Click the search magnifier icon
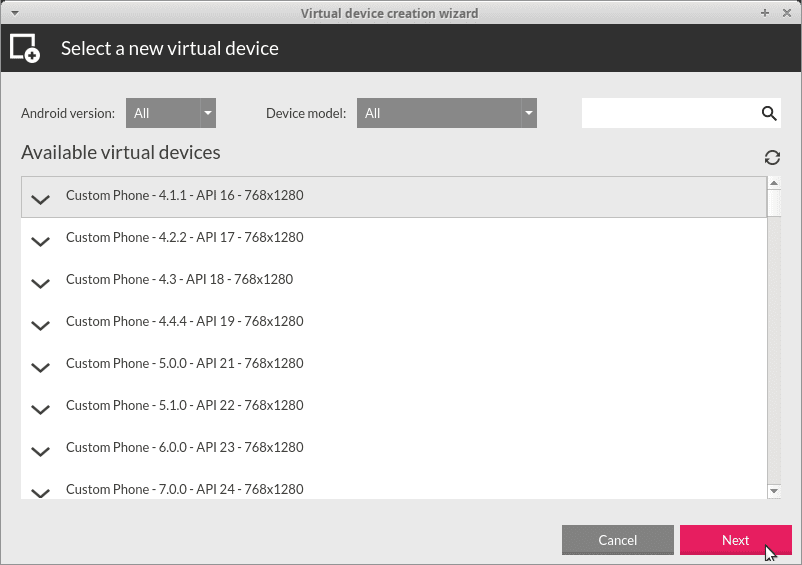The height and width of the screenshot is (565, 802). tap(769, 113)
